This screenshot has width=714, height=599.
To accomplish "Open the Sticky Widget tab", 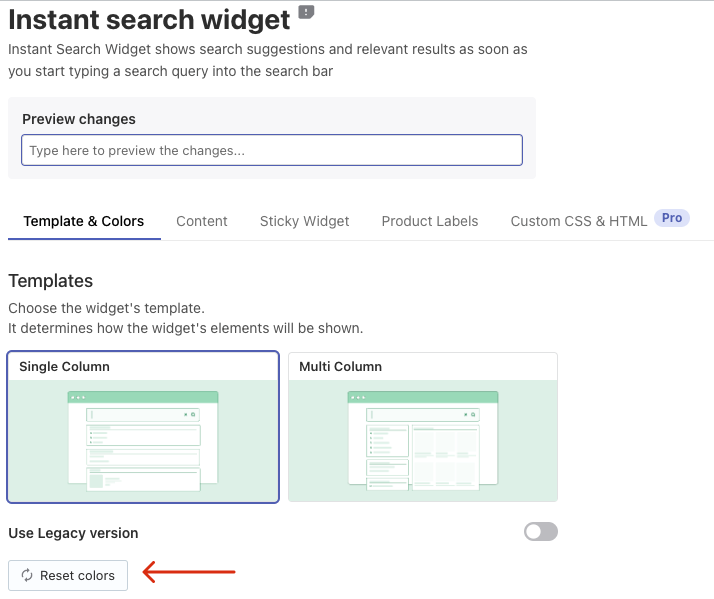I will click(304, 221).
